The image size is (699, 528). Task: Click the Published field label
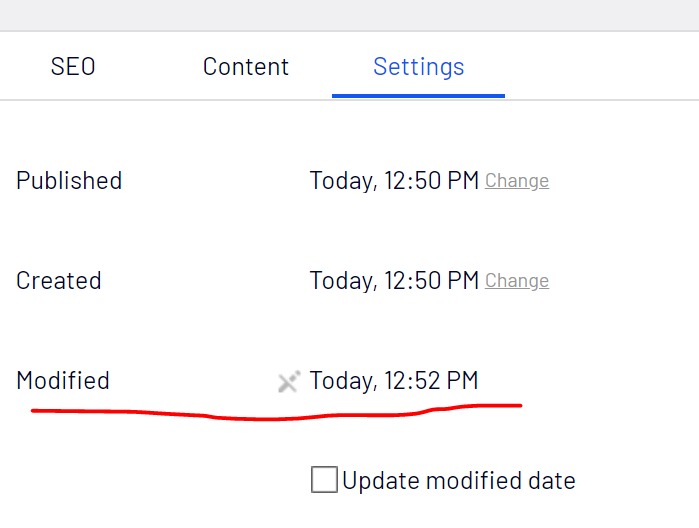pyautogui.click(x=69, y=181)
